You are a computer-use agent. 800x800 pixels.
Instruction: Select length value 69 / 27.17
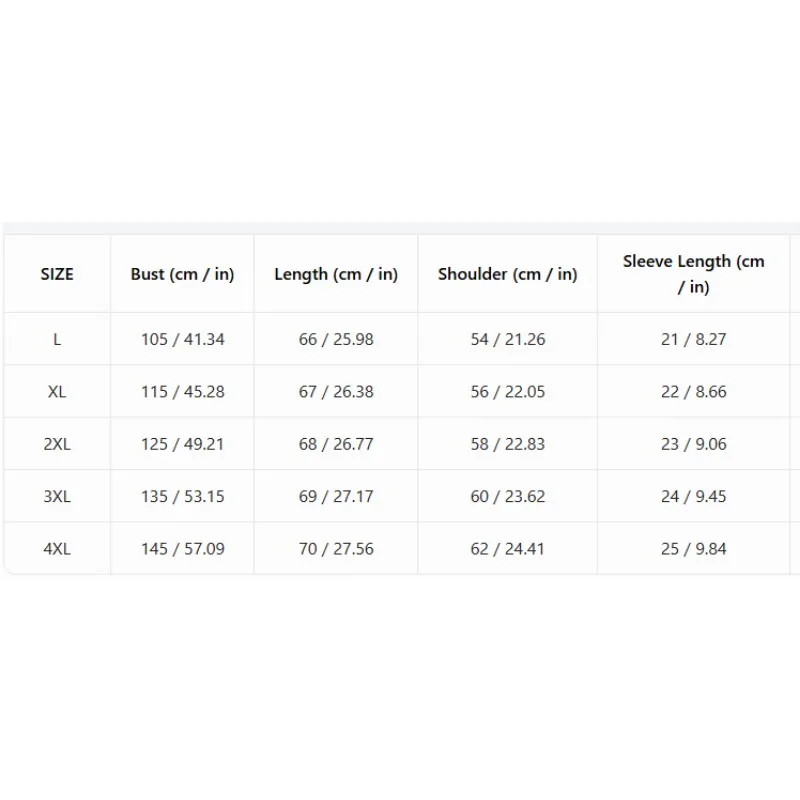[x=336, y=496]
